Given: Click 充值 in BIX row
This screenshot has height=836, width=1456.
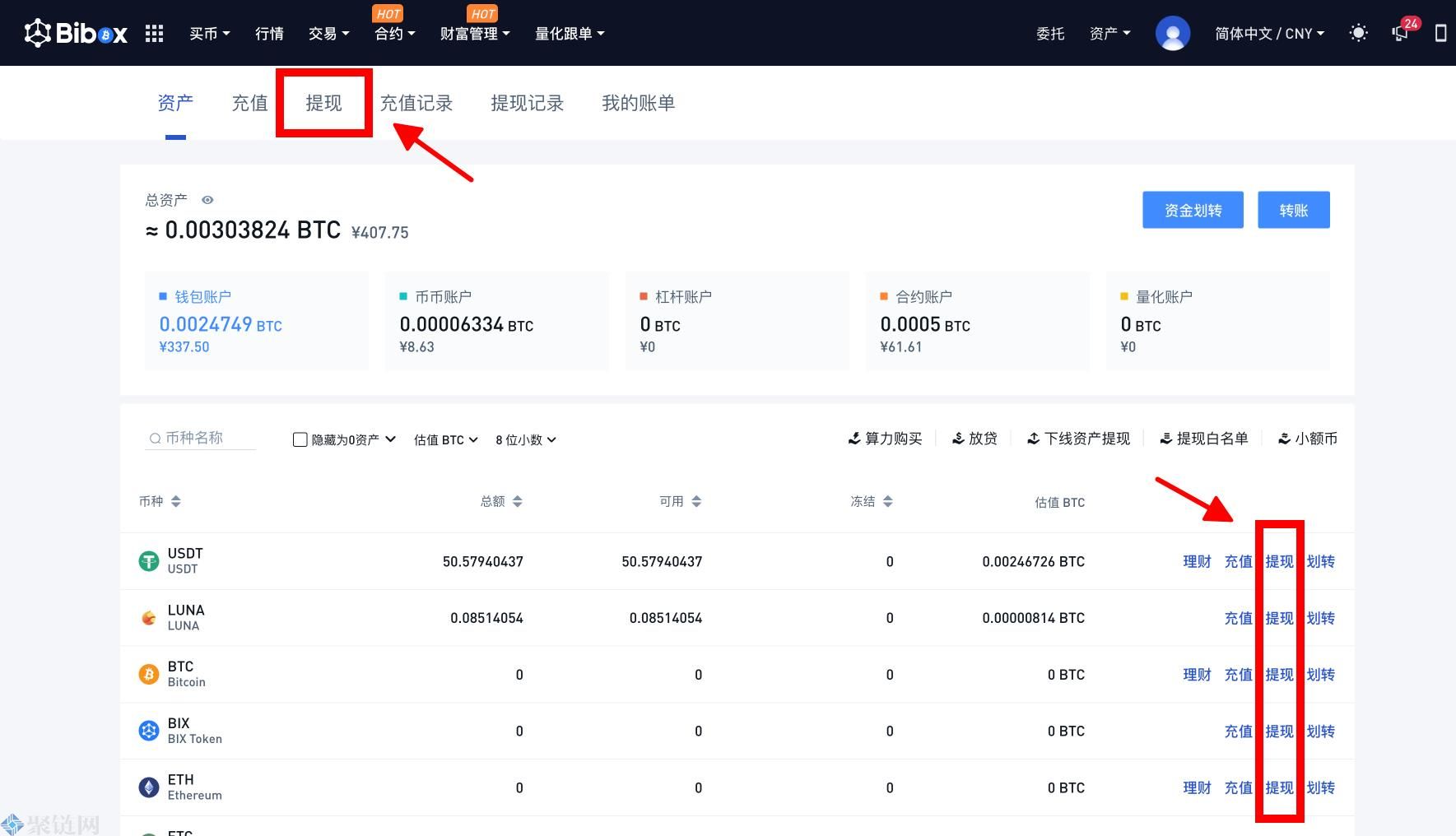Looking at the screenshot, I should [x=1238, y=731].
